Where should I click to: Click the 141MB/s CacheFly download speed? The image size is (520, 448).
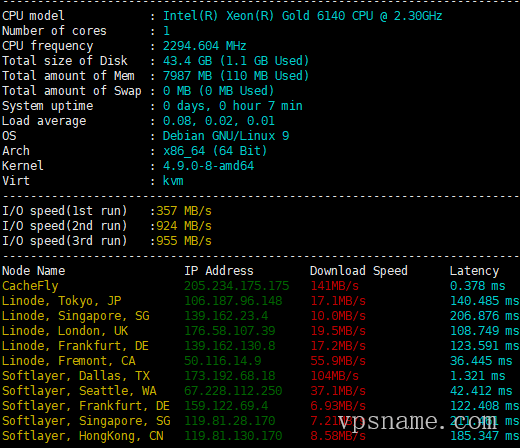335,286
